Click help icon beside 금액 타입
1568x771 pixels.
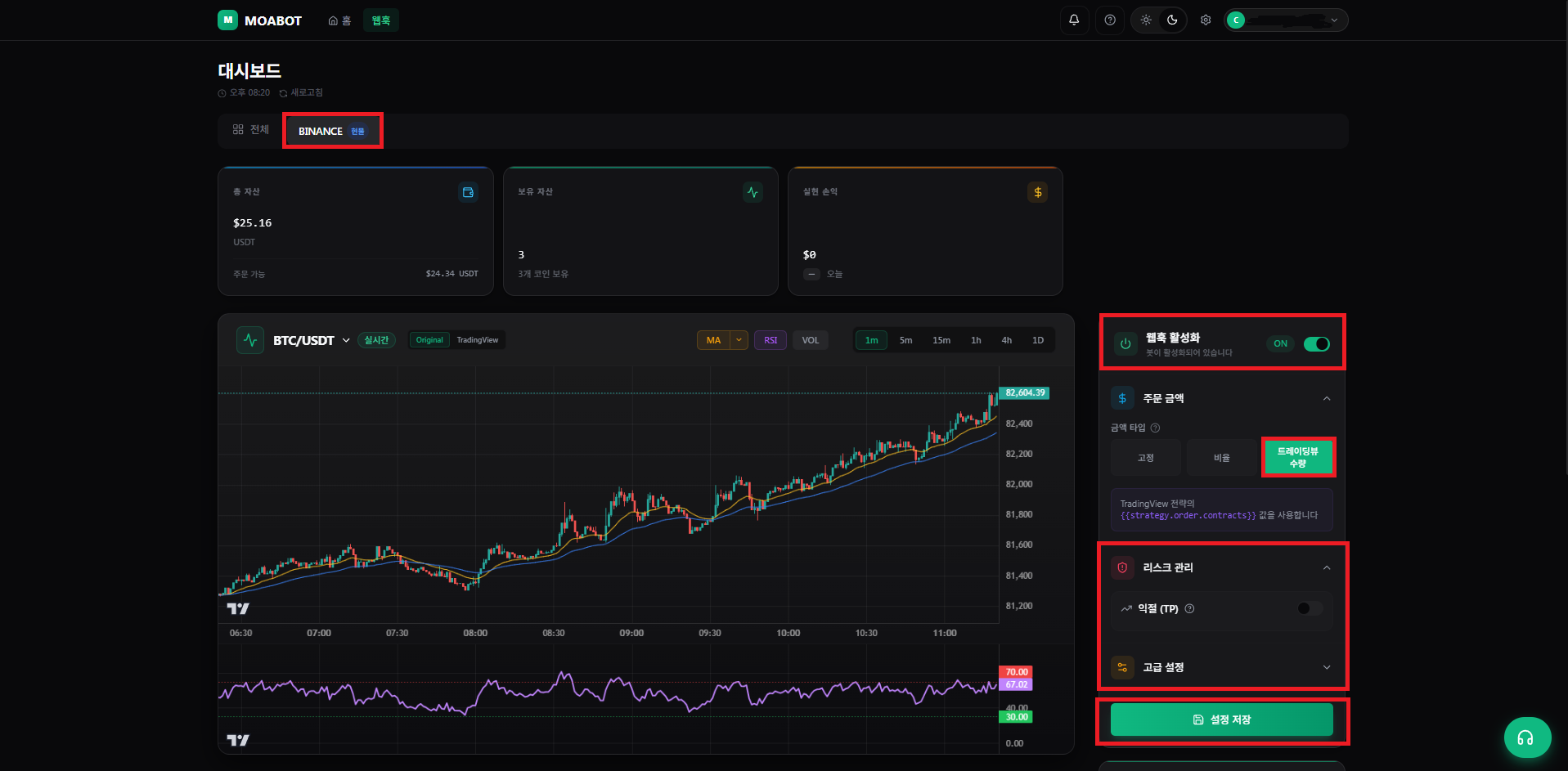click(x=1155, y=428)
